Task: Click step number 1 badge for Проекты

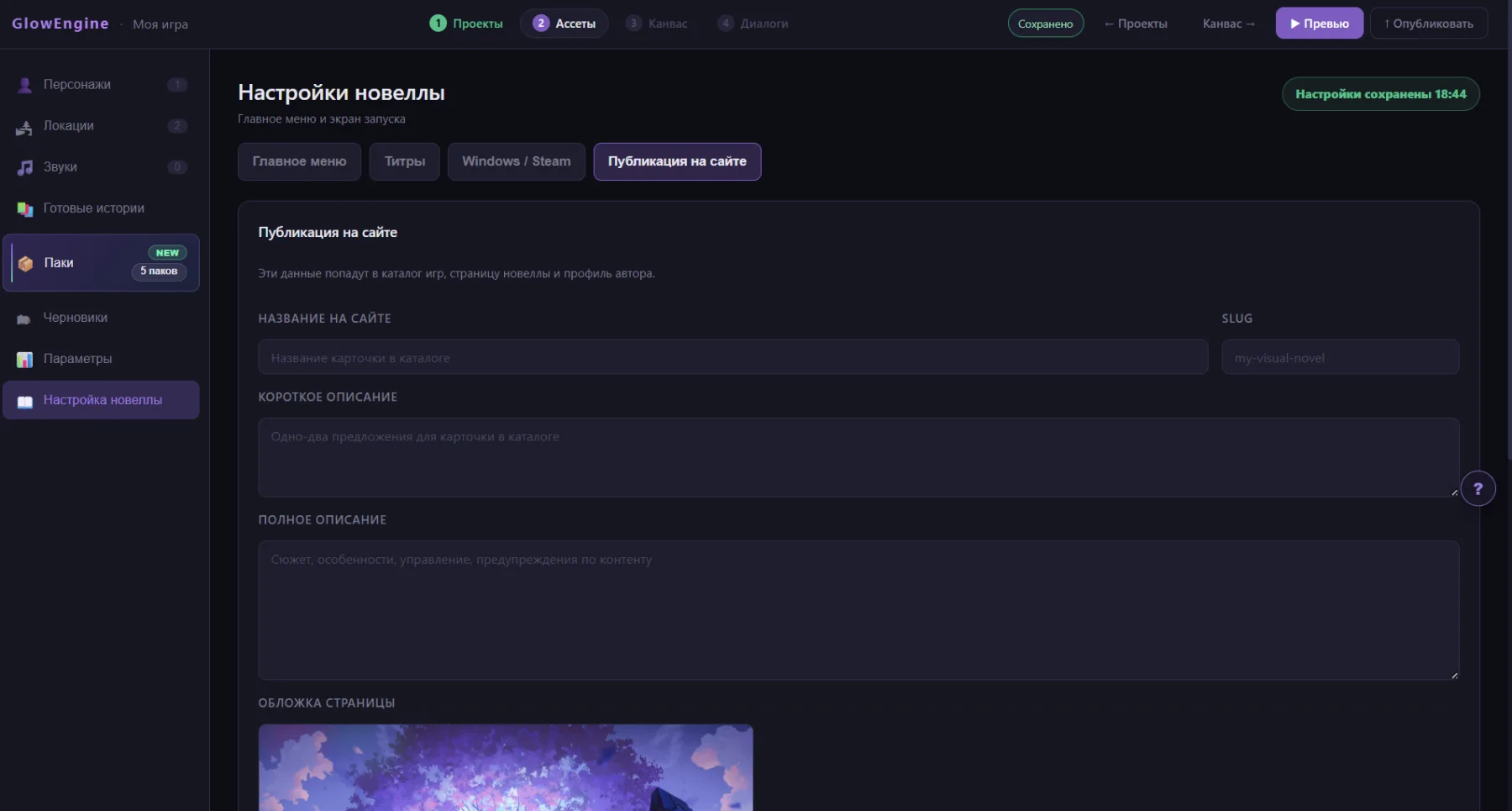Action: click(438, 24)
